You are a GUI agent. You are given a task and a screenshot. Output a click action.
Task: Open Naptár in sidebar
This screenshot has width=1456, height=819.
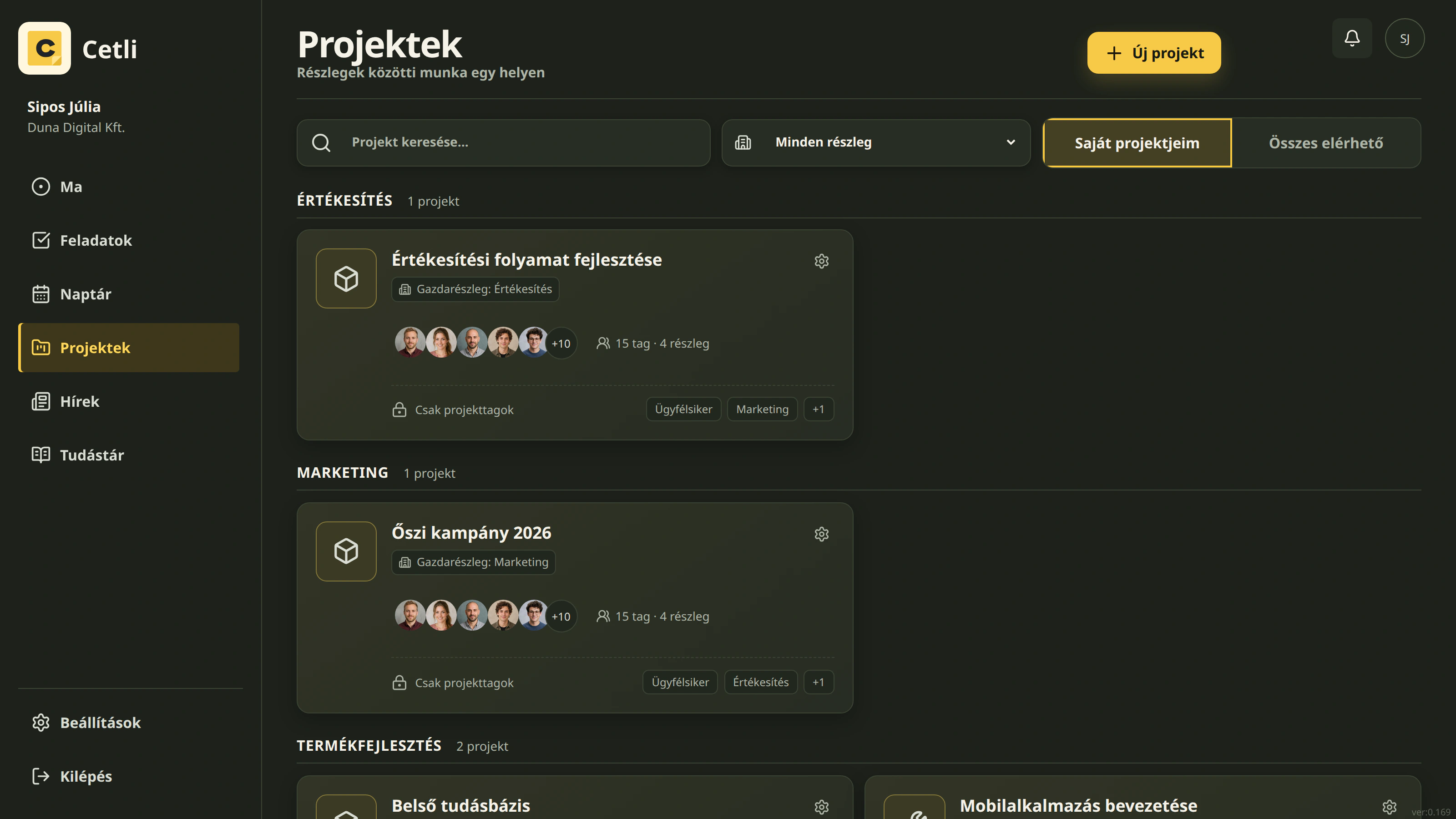coord(128,294)
